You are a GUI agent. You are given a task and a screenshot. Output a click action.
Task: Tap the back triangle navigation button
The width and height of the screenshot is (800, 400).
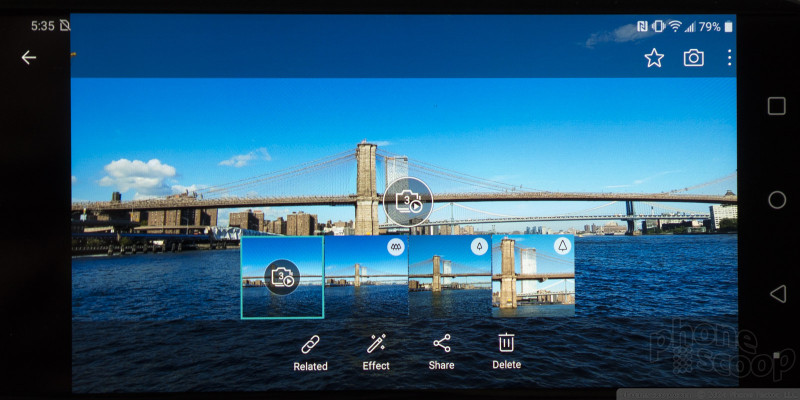click(x=778, y=294)
